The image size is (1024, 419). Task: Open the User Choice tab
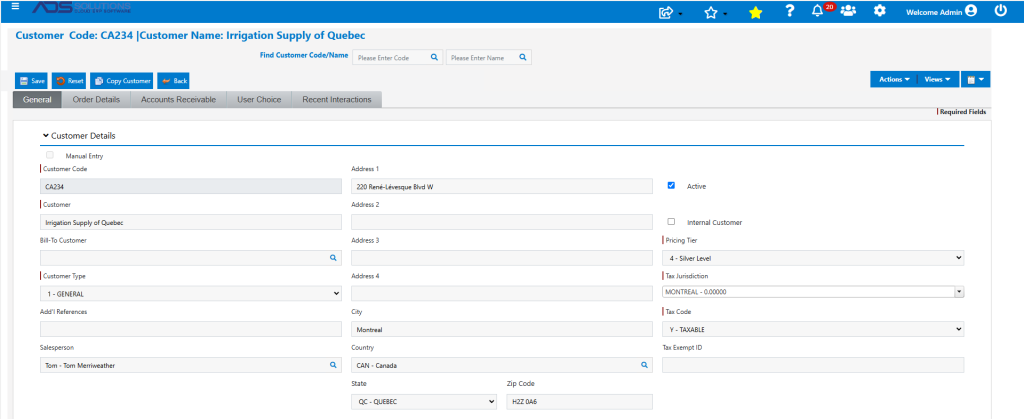point(259,100)
